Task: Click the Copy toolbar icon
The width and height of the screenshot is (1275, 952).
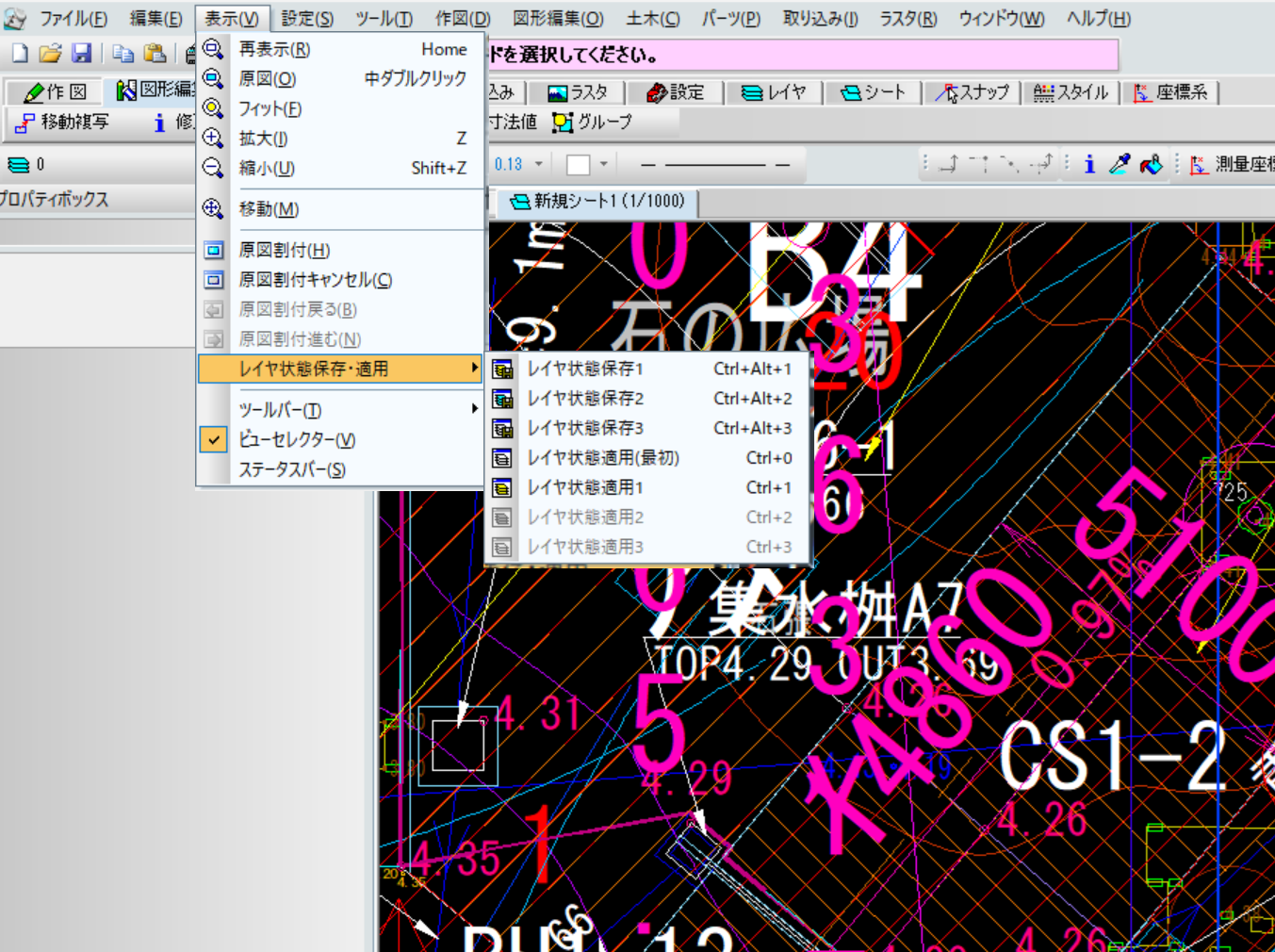Action: [x=123, y=54]
